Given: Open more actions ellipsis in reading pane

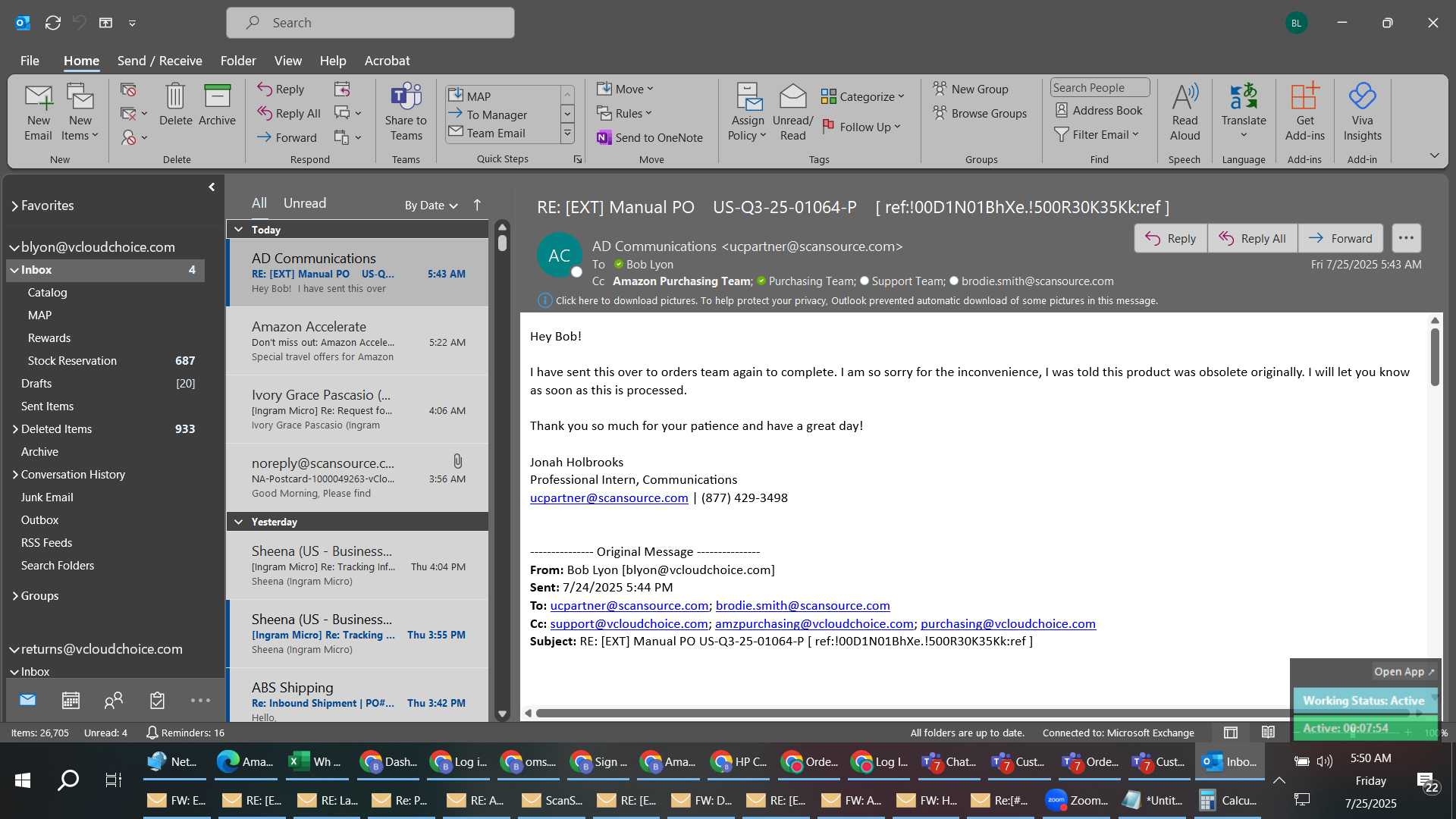Looking at the screenshot, I should (1406, 238).
